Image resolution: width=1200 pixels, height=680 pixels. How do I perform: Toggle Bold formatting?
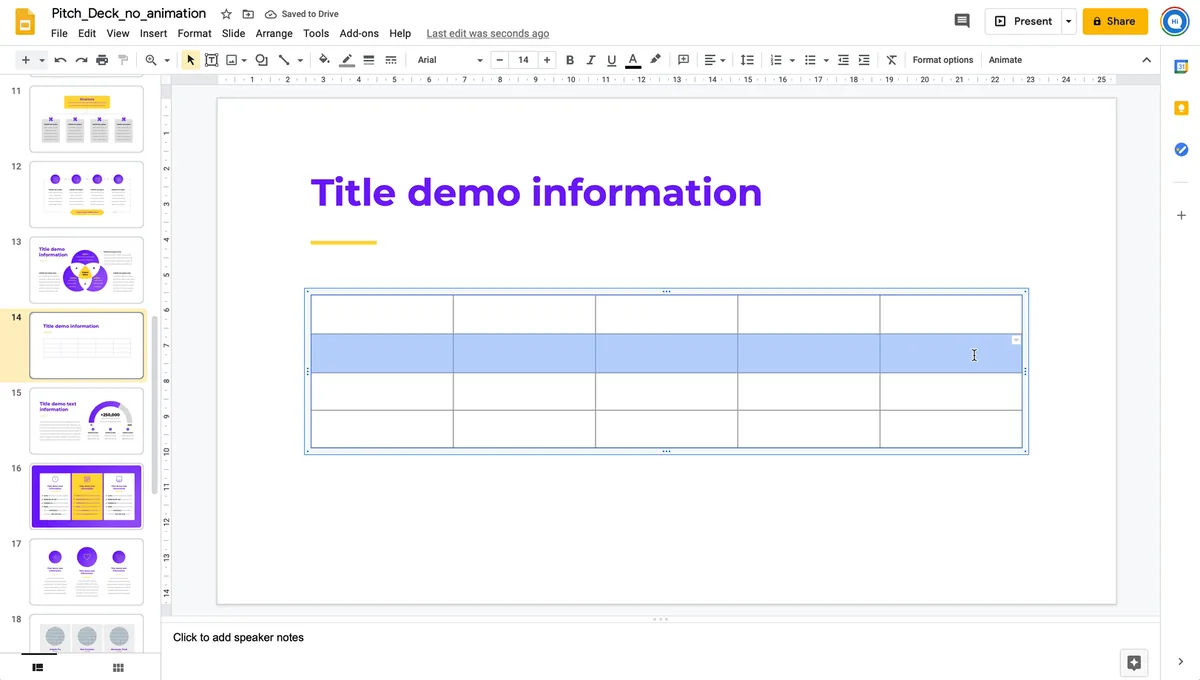pyautogui.click(x=570, y=60)
